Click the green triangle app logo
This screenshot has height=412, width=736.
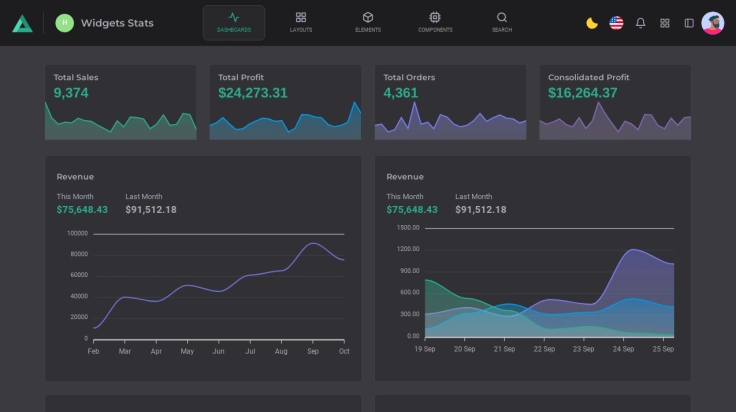coord(22,23)
